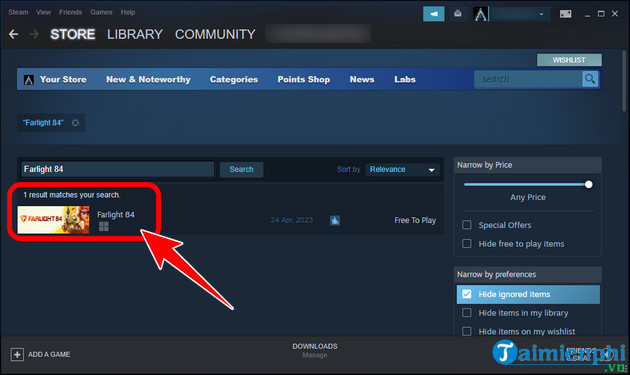Minimize the Steam window
Screen dimensions: 630x375
[x=587, y=14]
